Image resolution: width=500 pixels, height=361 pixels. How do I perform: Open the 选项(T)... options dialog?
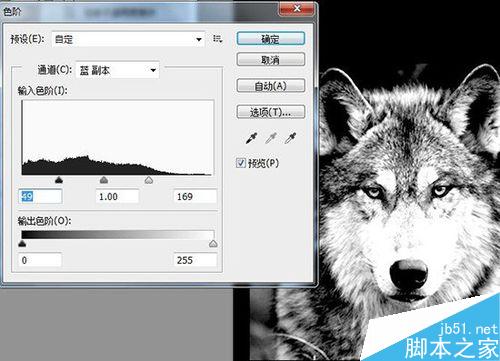[271, 112]
